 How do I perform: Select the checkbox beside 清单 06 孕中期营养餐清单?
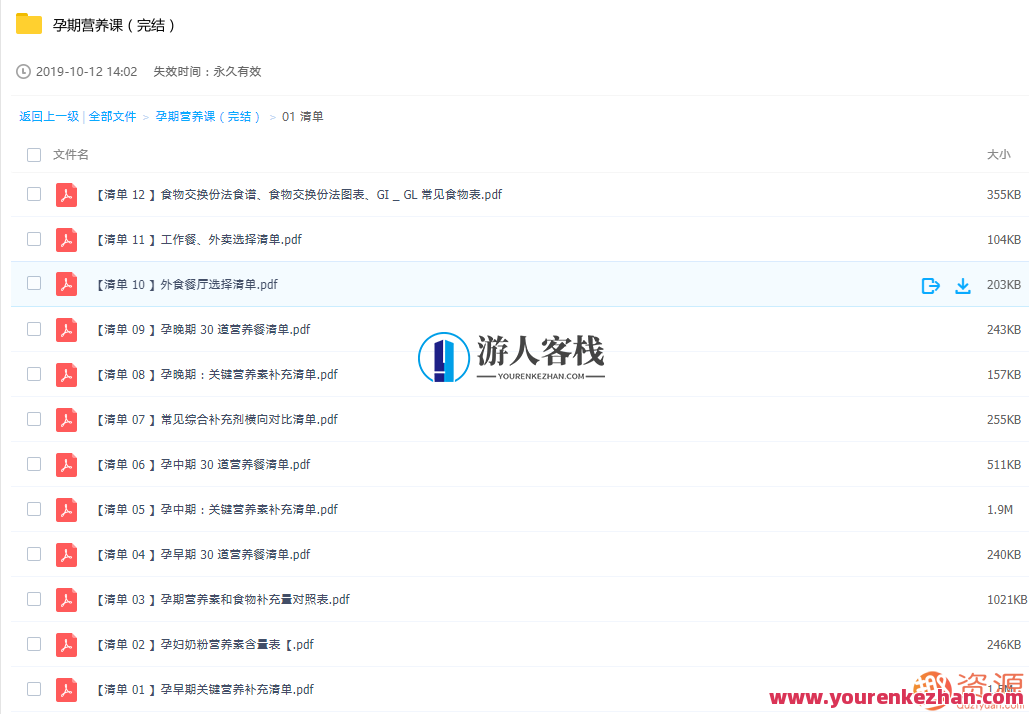click(34, 464)
